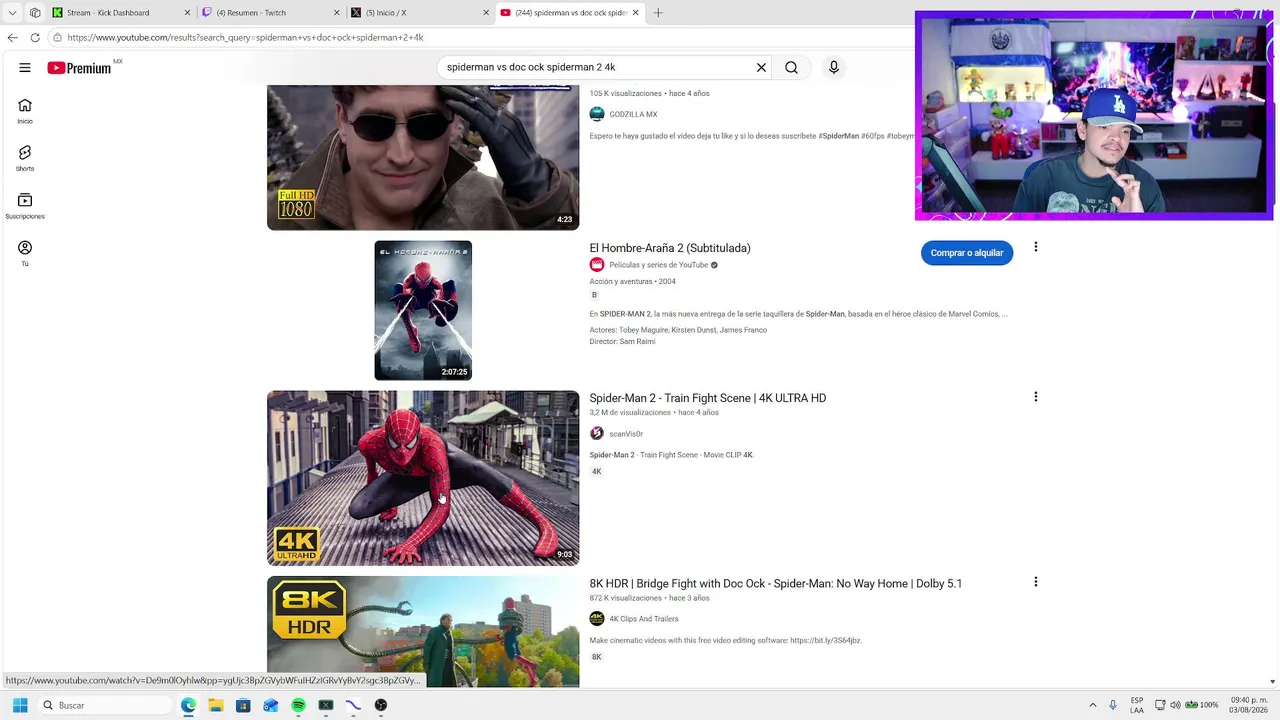This screenshot has width=1280, height=720.
Task: Play the Doc Ock Full HD 1080 thumbnail
Action: coord(423,157)
